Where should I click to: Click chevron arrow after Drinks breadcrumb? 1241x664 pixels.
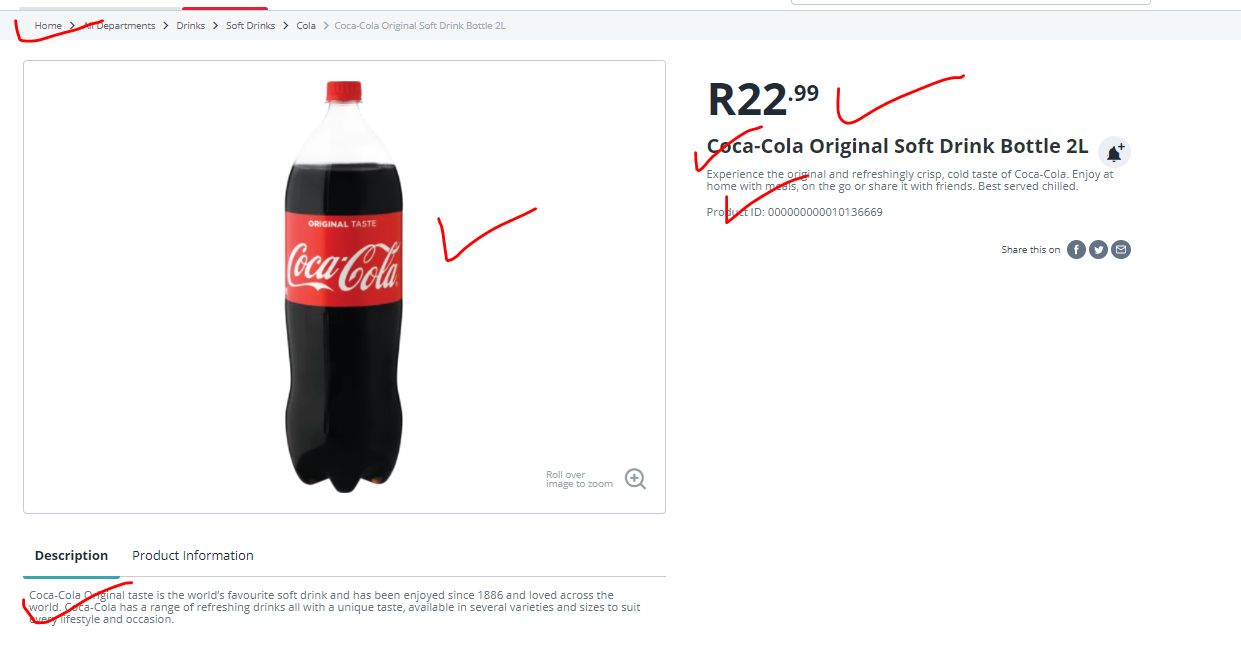coord(215,26)
